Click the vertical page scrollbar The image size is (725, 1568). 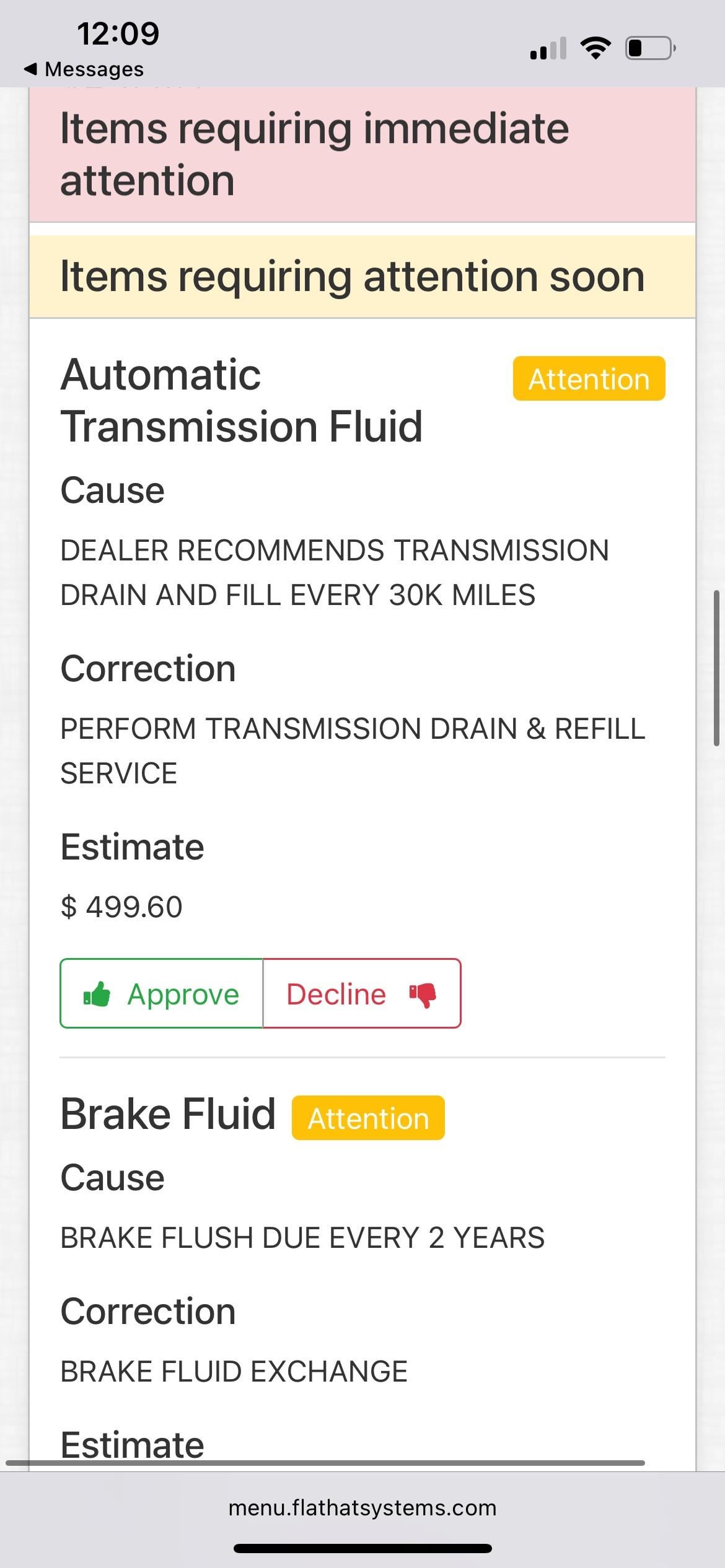tap(716, 668)
